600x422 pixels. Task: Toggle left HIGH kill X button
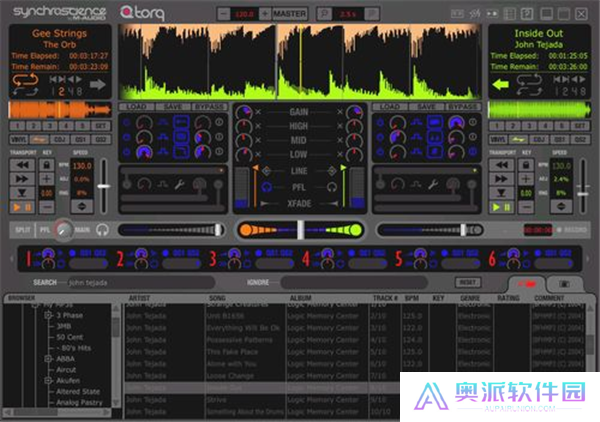coord(258,126)
